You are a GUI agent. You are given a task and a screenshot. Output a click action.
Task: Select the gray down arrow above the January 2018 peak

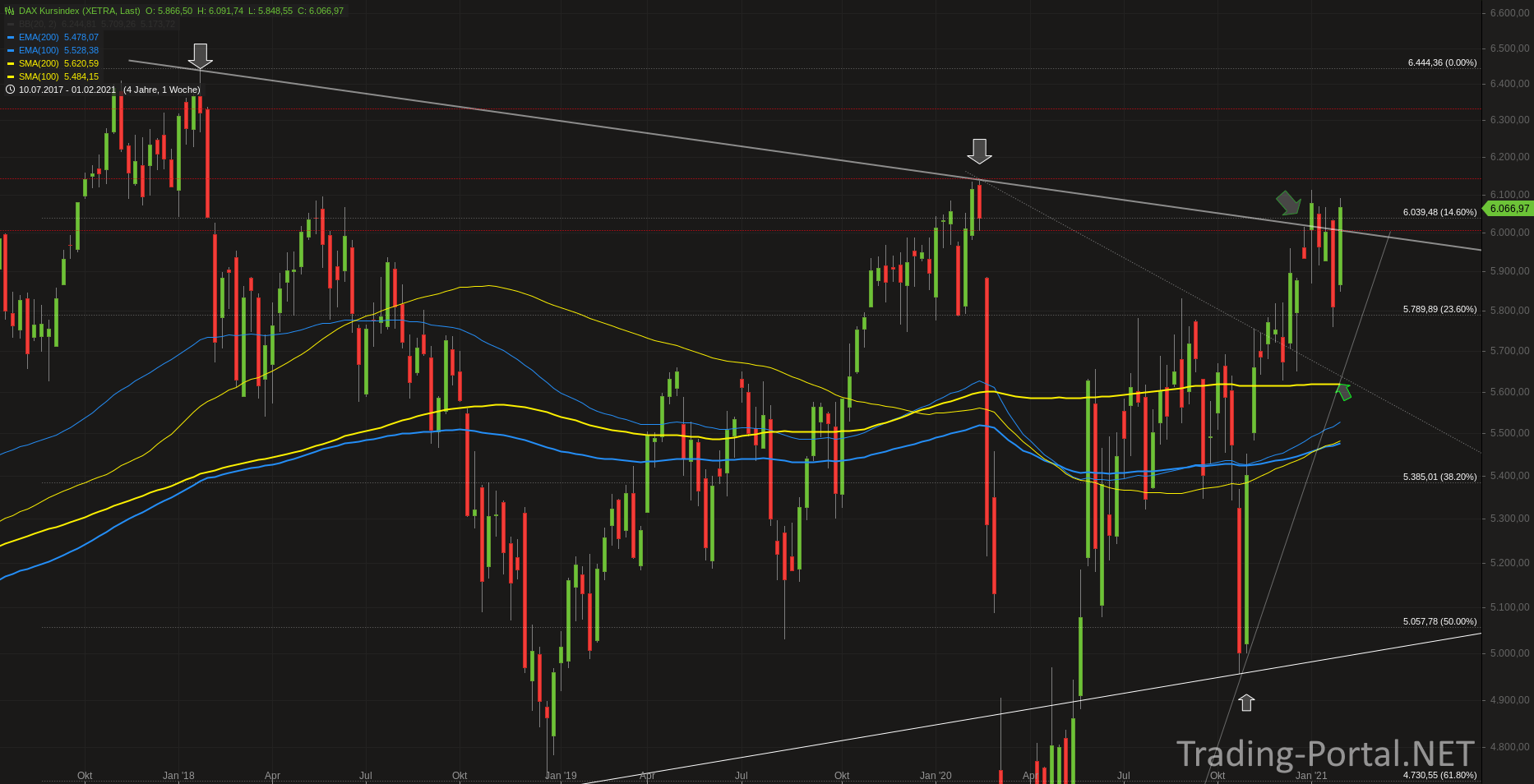pos(200,56)
